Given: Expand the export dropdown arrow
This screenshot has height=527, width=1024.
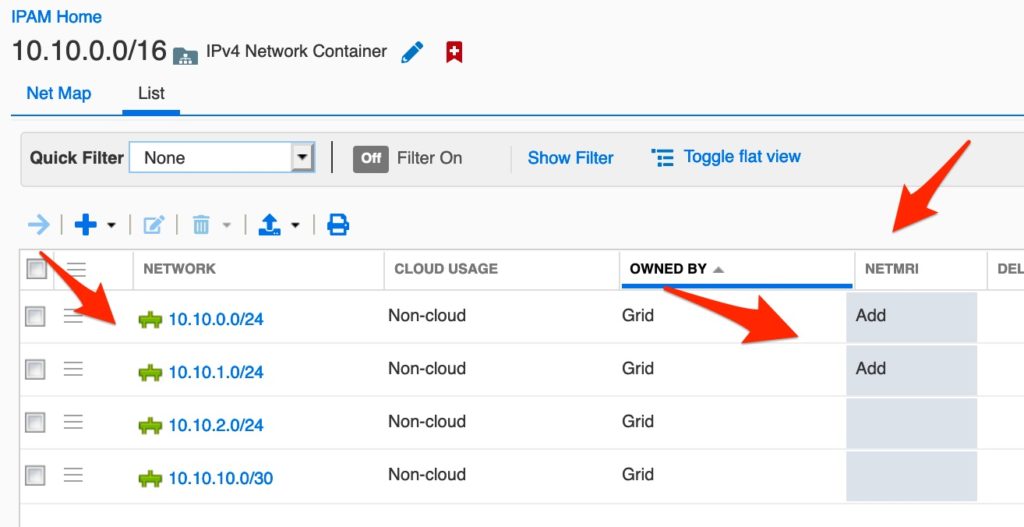Looking at the screenshot, I should [x=295, y=226].
